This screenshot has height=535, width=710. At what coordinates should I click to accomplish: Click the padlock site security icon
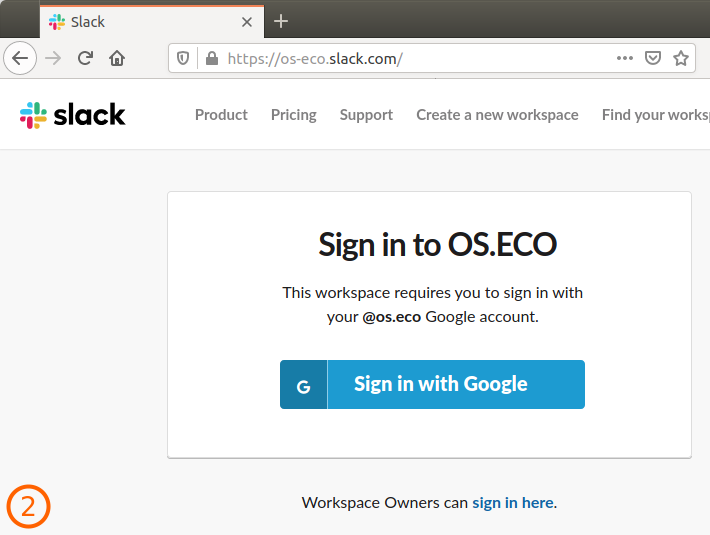pos(211,58)
